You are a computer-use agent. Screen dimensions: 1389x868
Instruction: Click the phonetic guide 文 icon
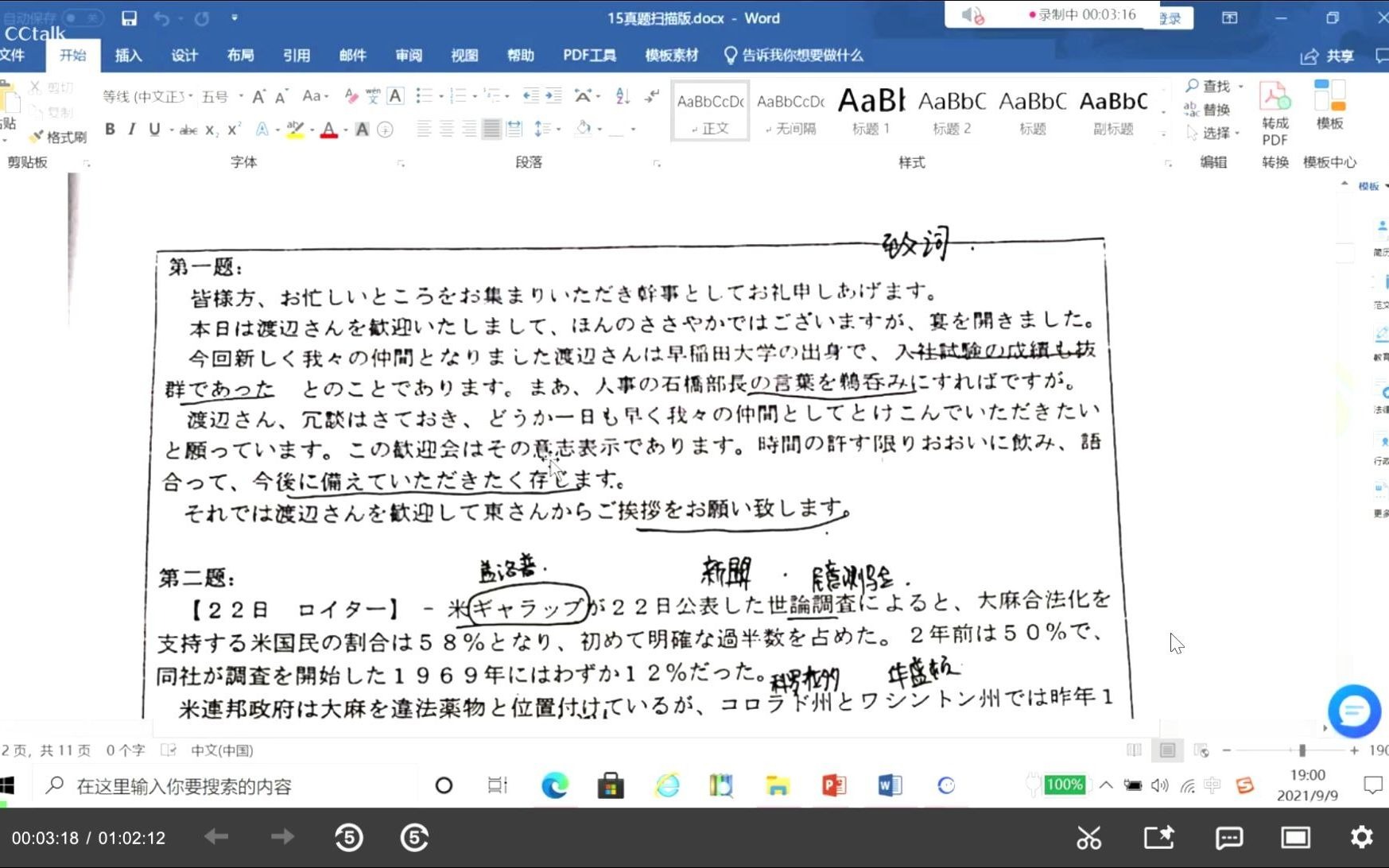point(373,96)
